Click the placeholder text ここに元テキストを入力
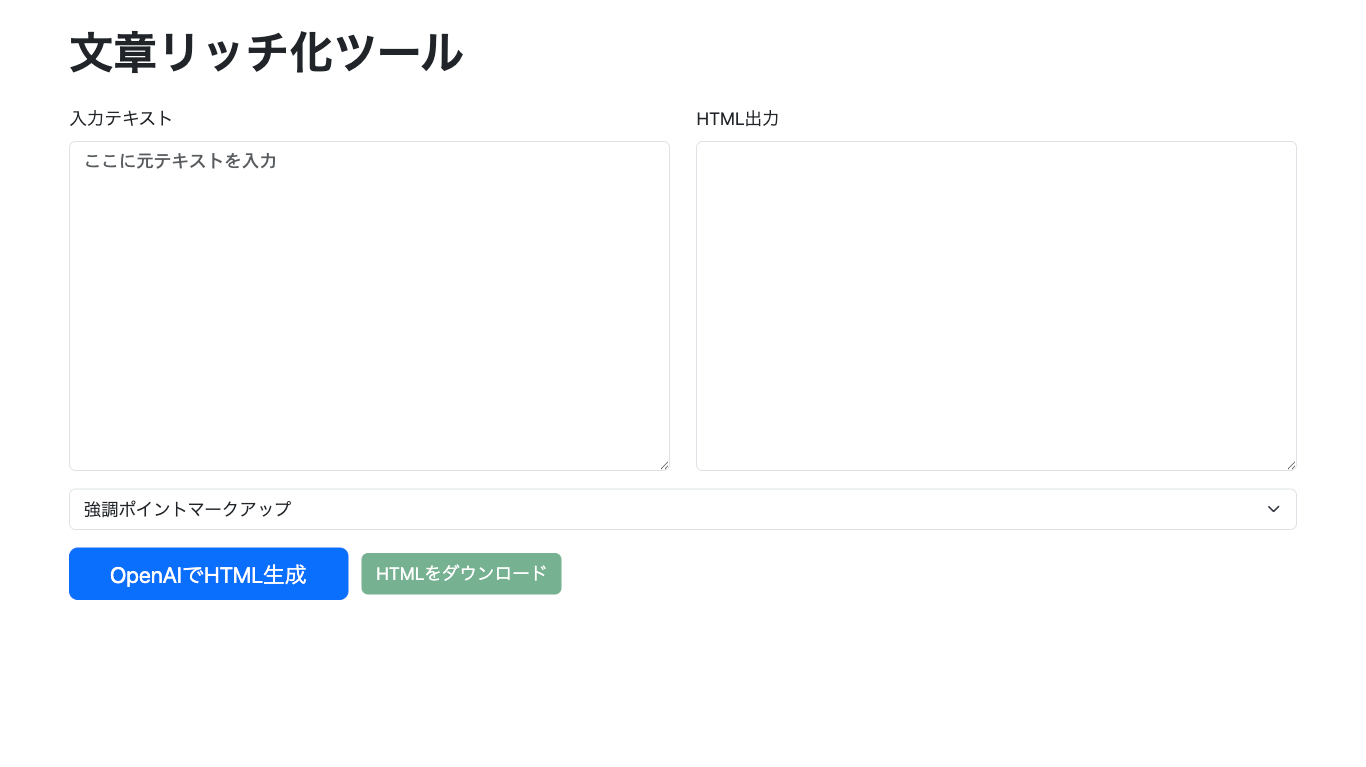This screenshot has height=767, width=1366. pos(181,161)
